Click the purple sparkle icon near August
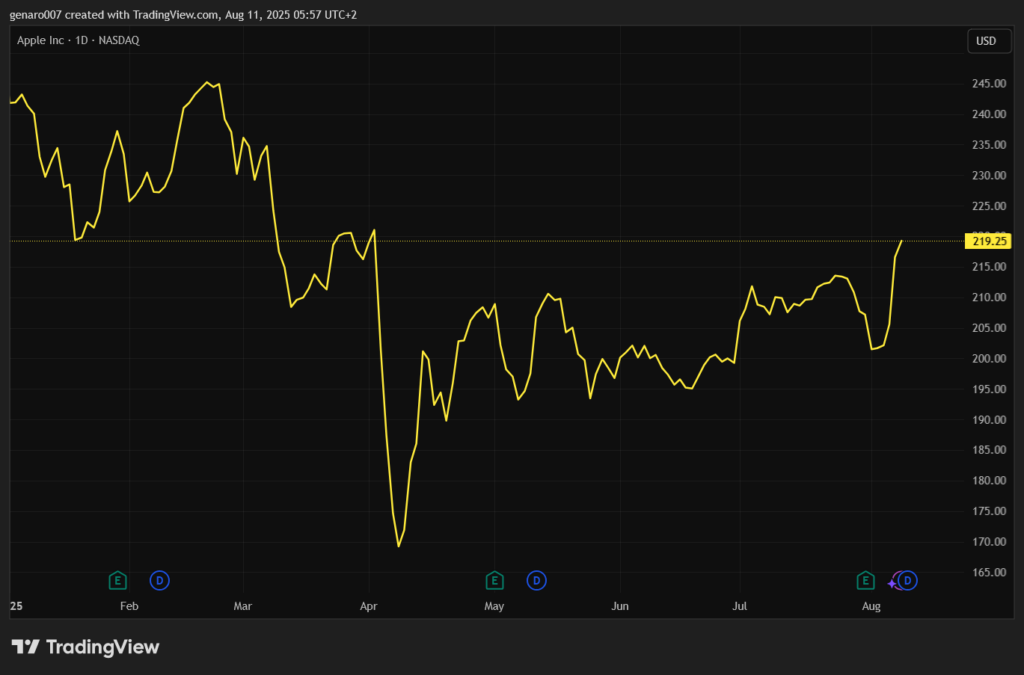The image size is (1024, 675). (894, 582)
